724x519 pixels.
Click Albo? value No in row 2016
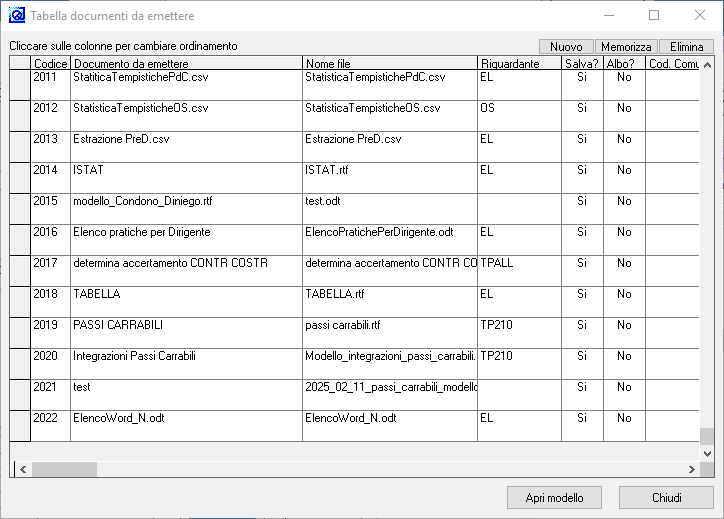click(x=624, y=240)
